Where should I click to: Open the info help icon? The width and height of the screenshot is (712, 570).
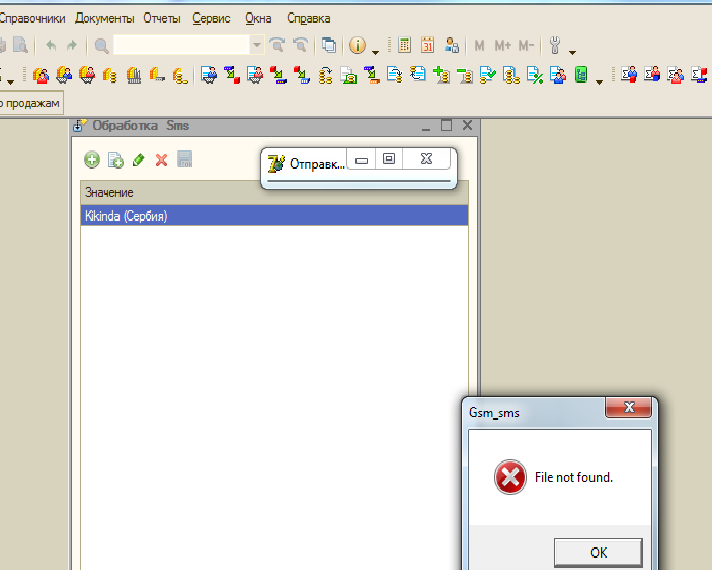[357, 45]
